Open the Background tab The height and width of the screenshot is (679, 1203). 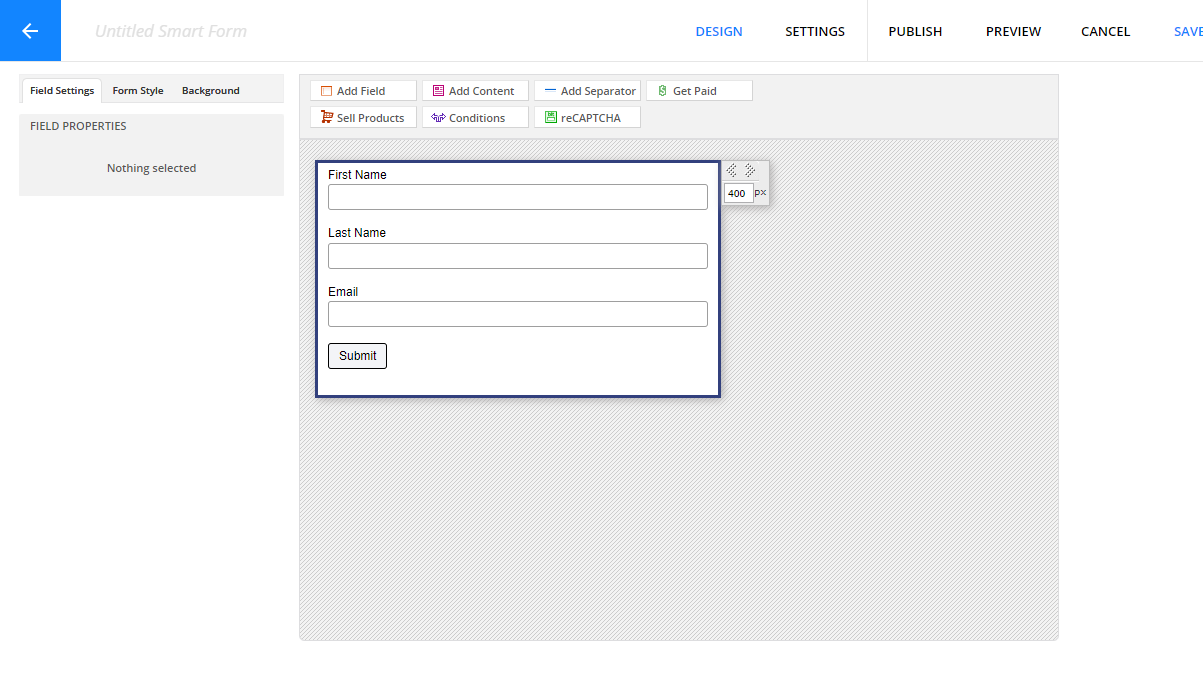coord(210,91)
